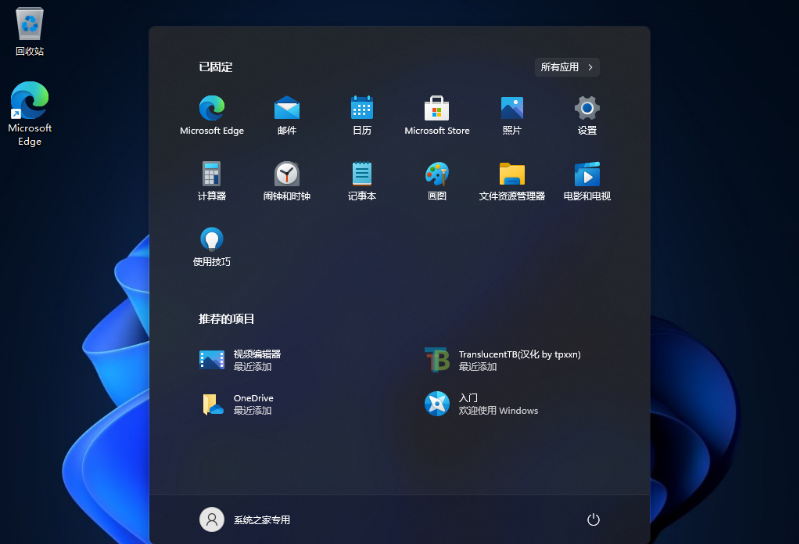Click 最近添加 under OneDrive

252,411
